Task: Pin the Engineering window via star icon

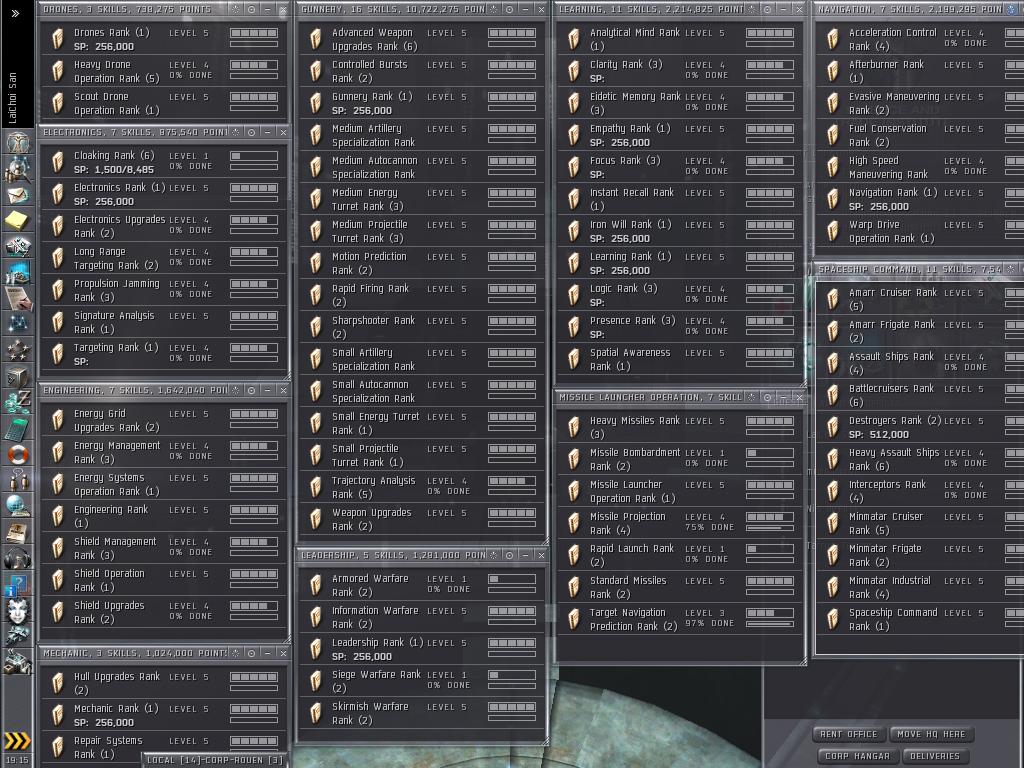Action: pos(236,390)
